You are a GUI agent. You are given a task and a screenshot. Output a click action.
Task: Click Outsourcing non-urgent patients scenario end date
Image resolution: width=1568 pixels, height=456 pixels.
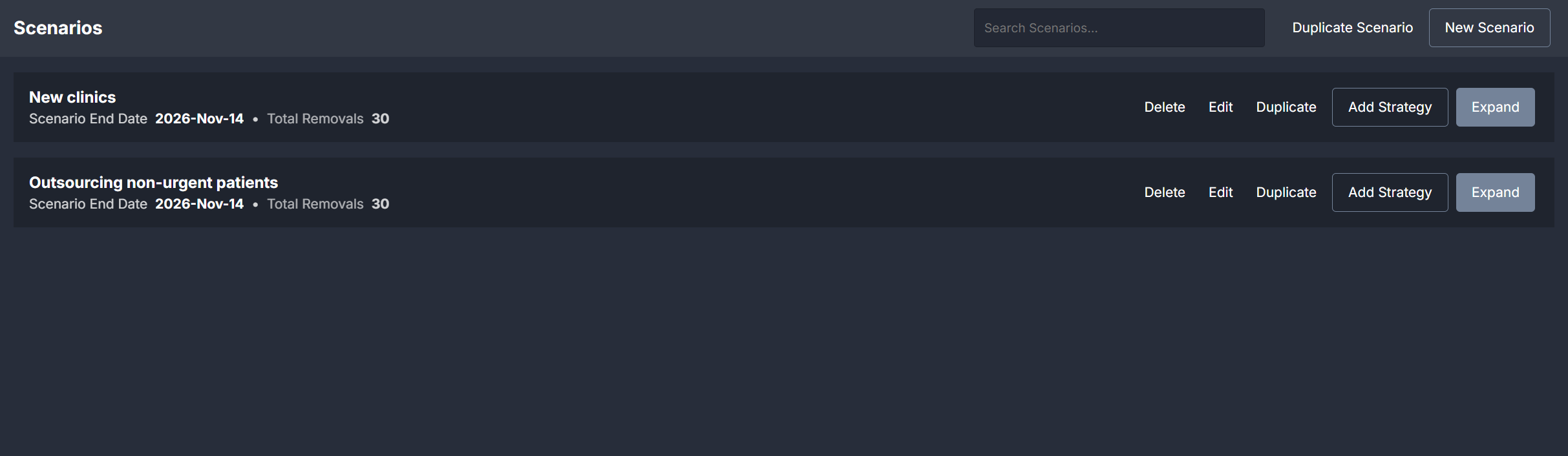point(199,204)
